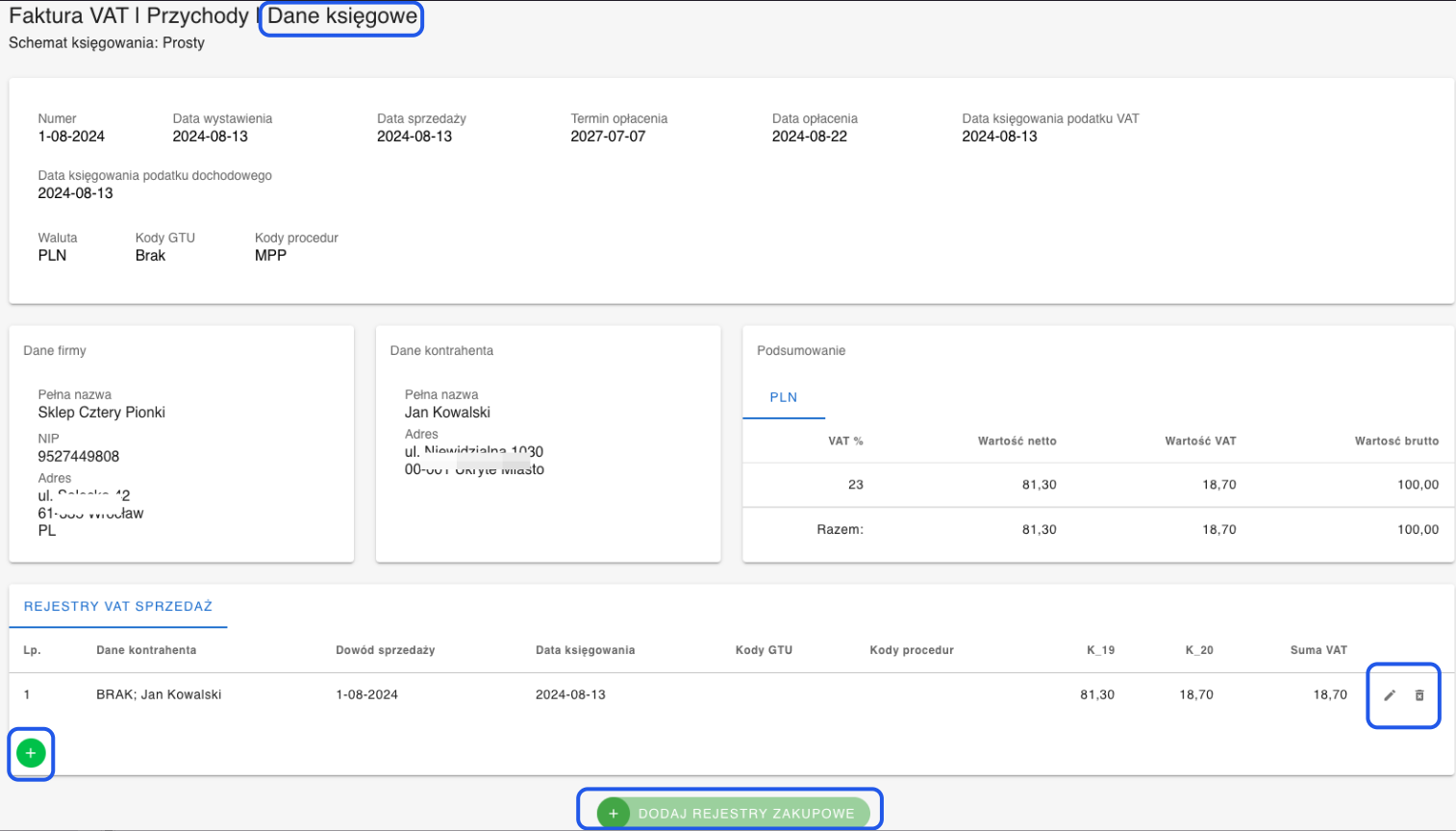Screen dimensions: 1456x831
Task: Click the Data księgowania column header
Action: pos(585,650)
